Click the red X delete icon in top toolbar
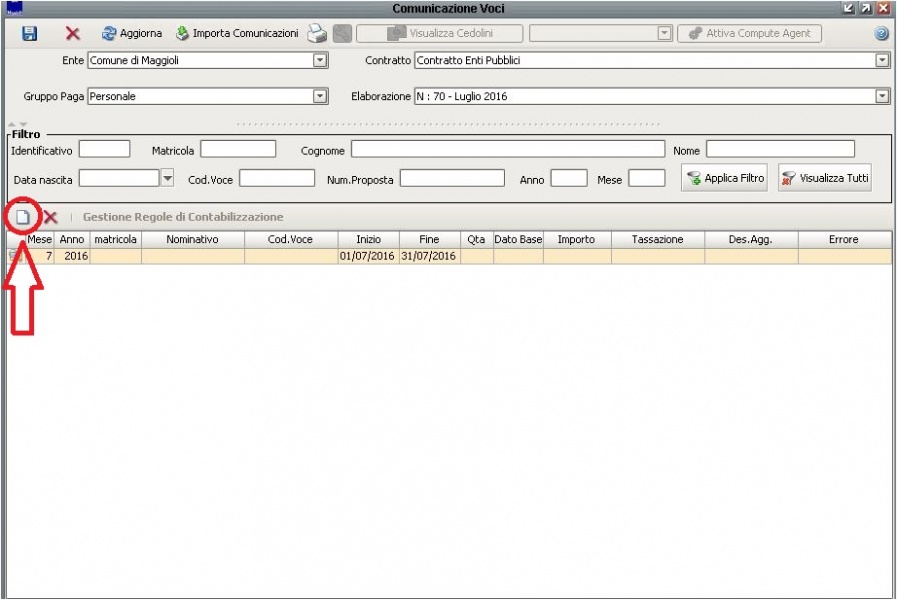Viewport: 897px width, 600px height. click(72, 33)
